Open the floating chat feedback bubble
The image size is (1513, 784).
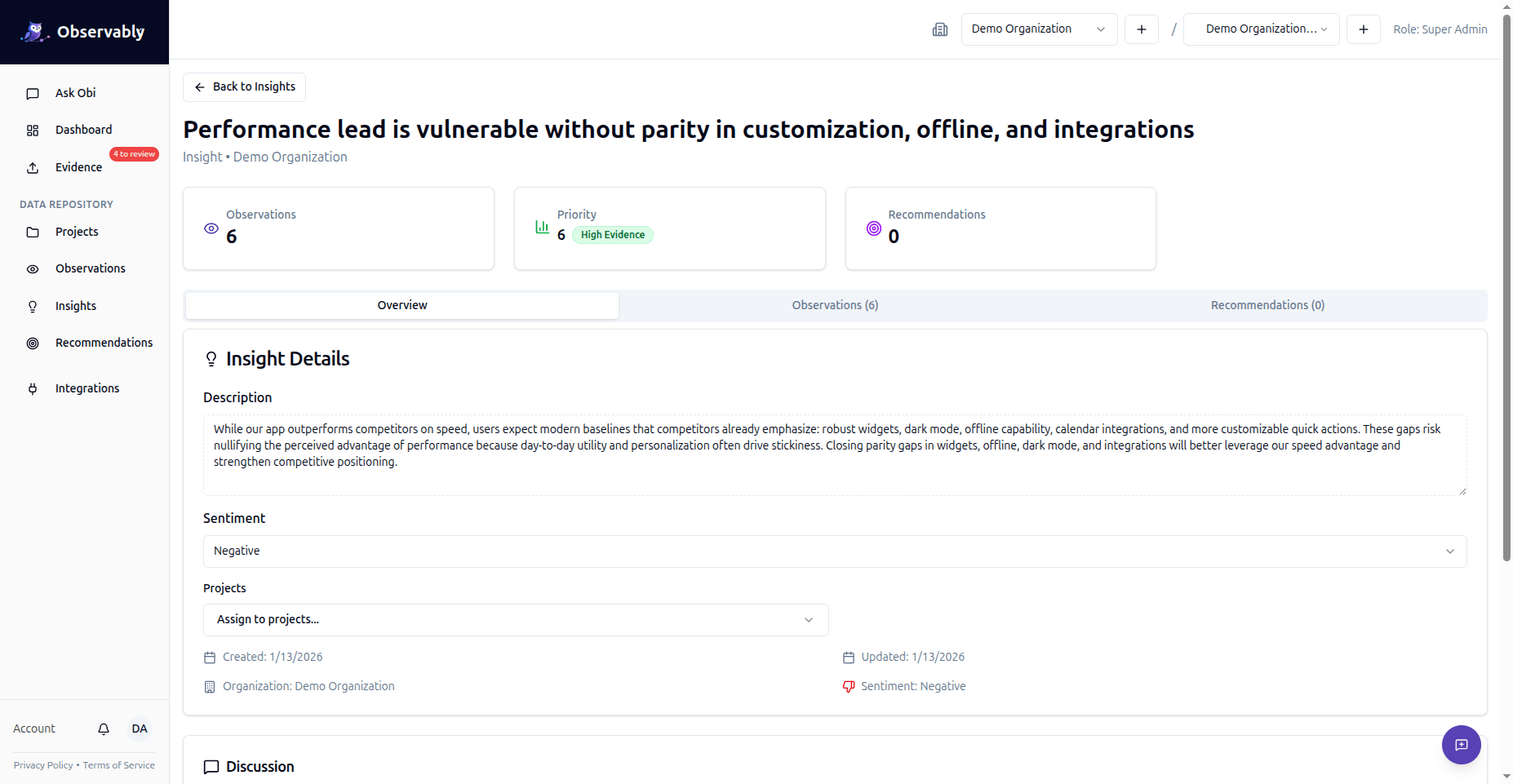(x=1461, y=745)
